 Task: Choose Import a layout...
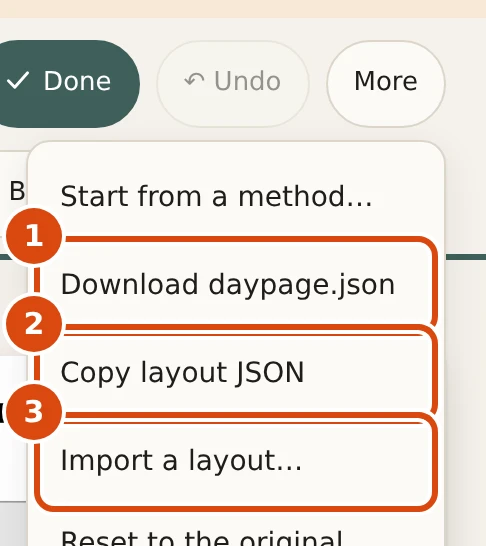point(236,460)
